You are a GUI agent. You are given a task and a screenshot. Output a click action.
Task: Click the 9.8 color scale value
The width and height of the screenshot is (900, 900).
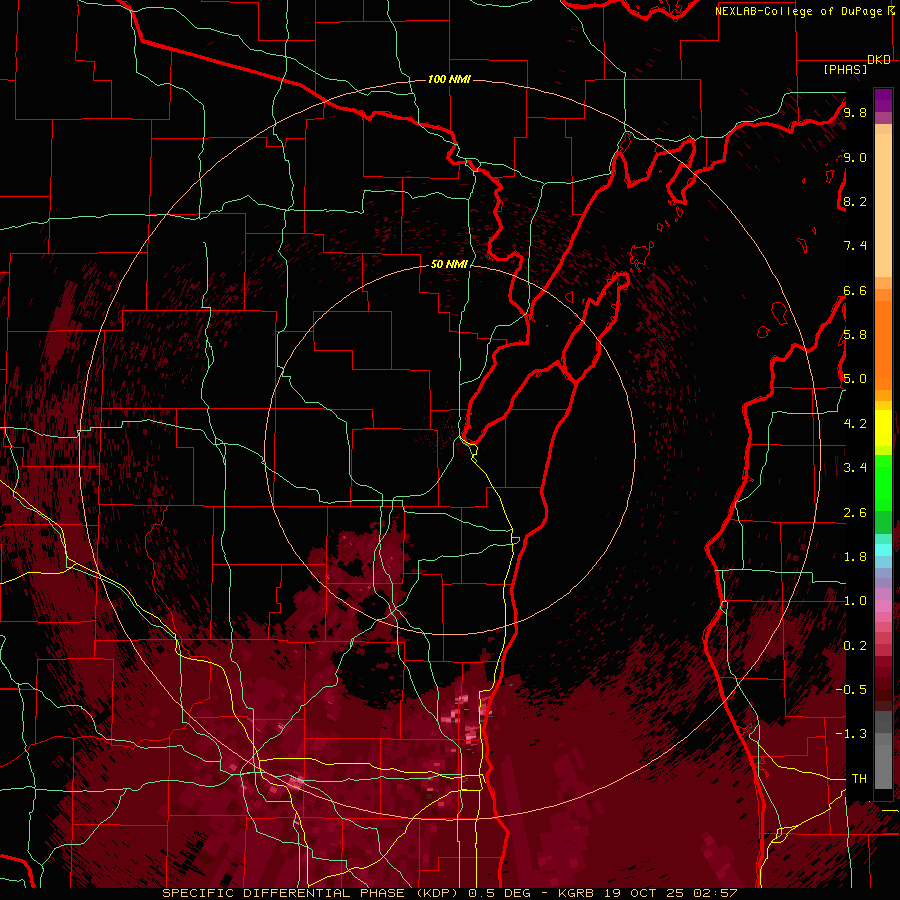point(855,112)
